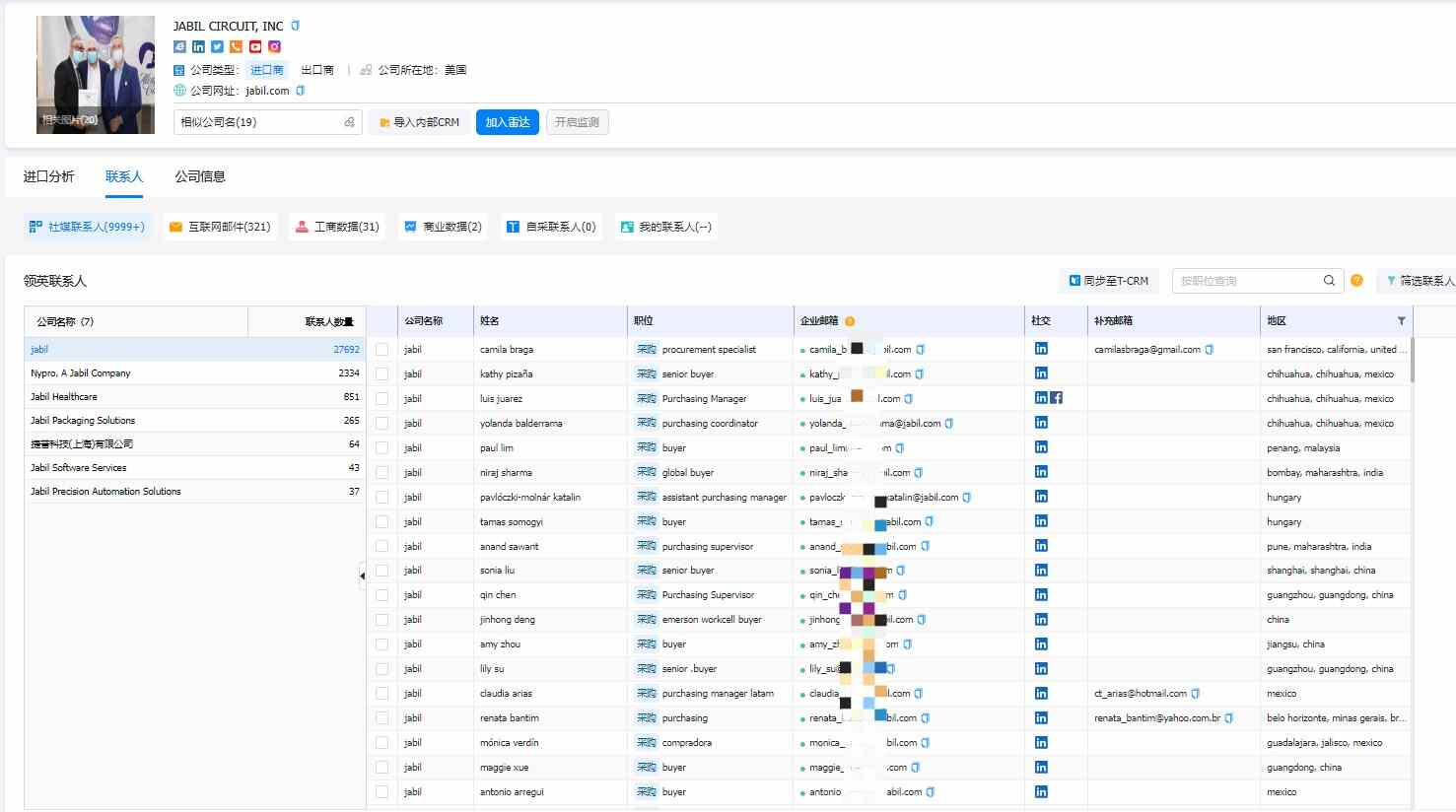Viewport: 1456px width, 812px height.
Task: Click the orange help icon beside search box
Action: (1356, 281)
